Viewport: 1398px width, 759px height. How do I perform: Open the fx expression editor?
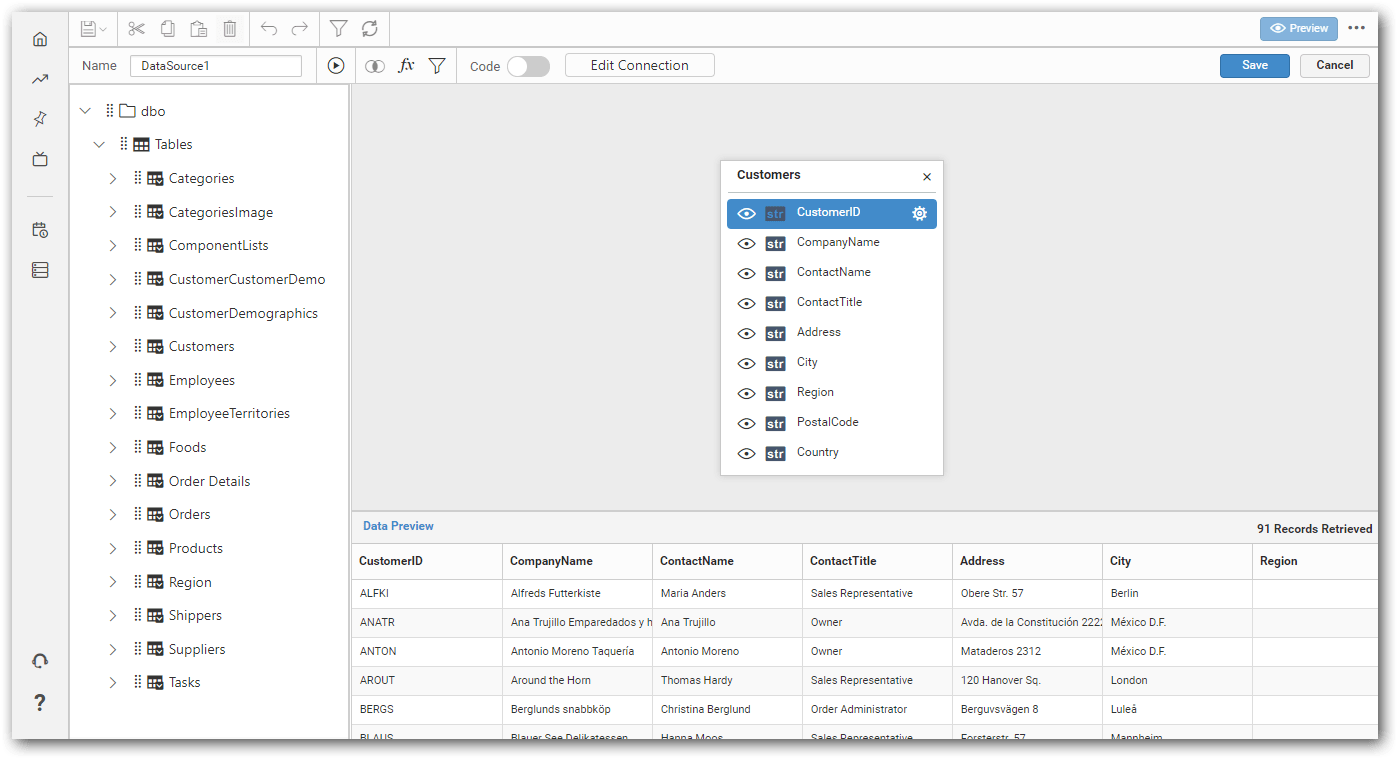406,65
